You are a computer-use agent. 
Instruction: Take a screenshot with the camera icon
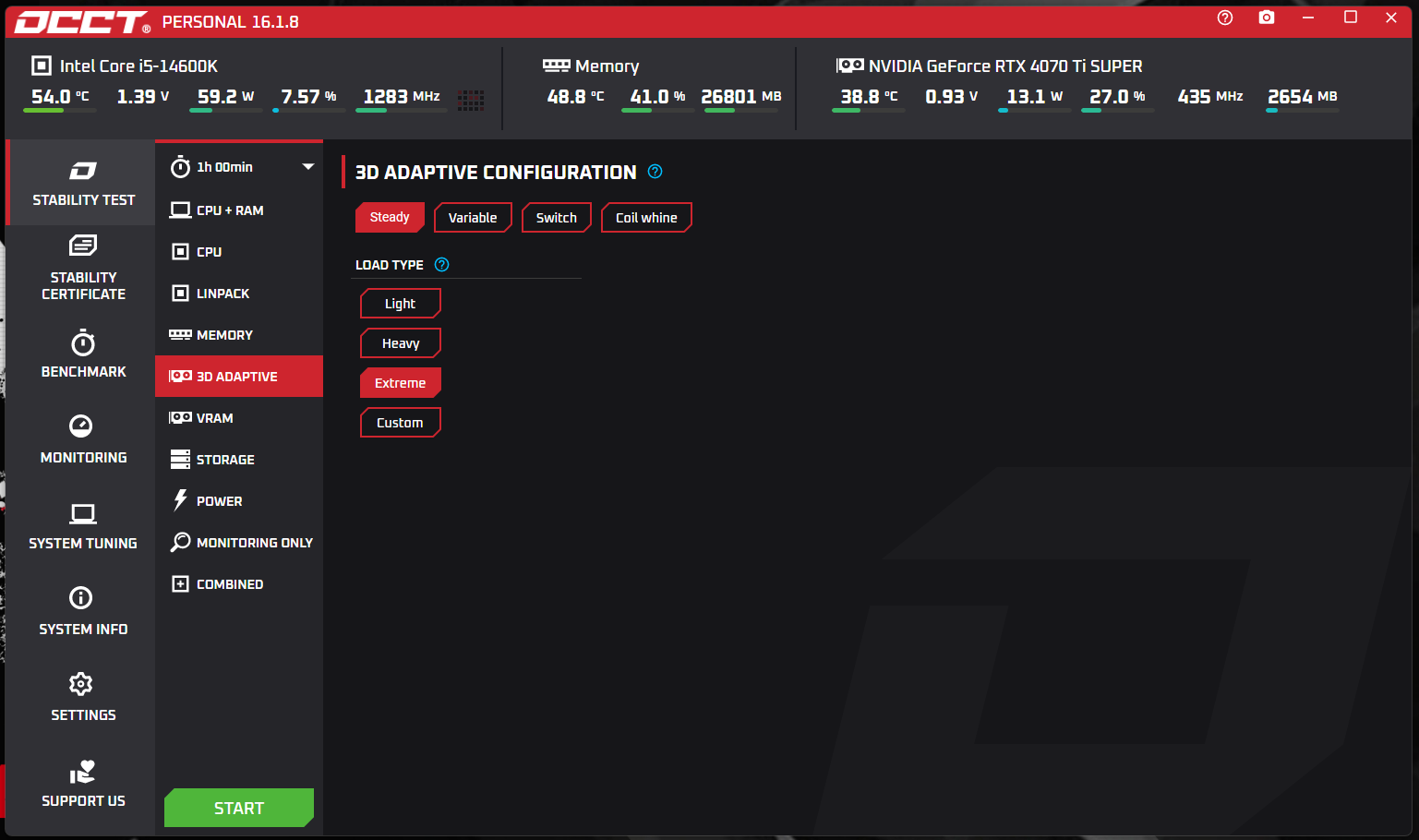1267,18
